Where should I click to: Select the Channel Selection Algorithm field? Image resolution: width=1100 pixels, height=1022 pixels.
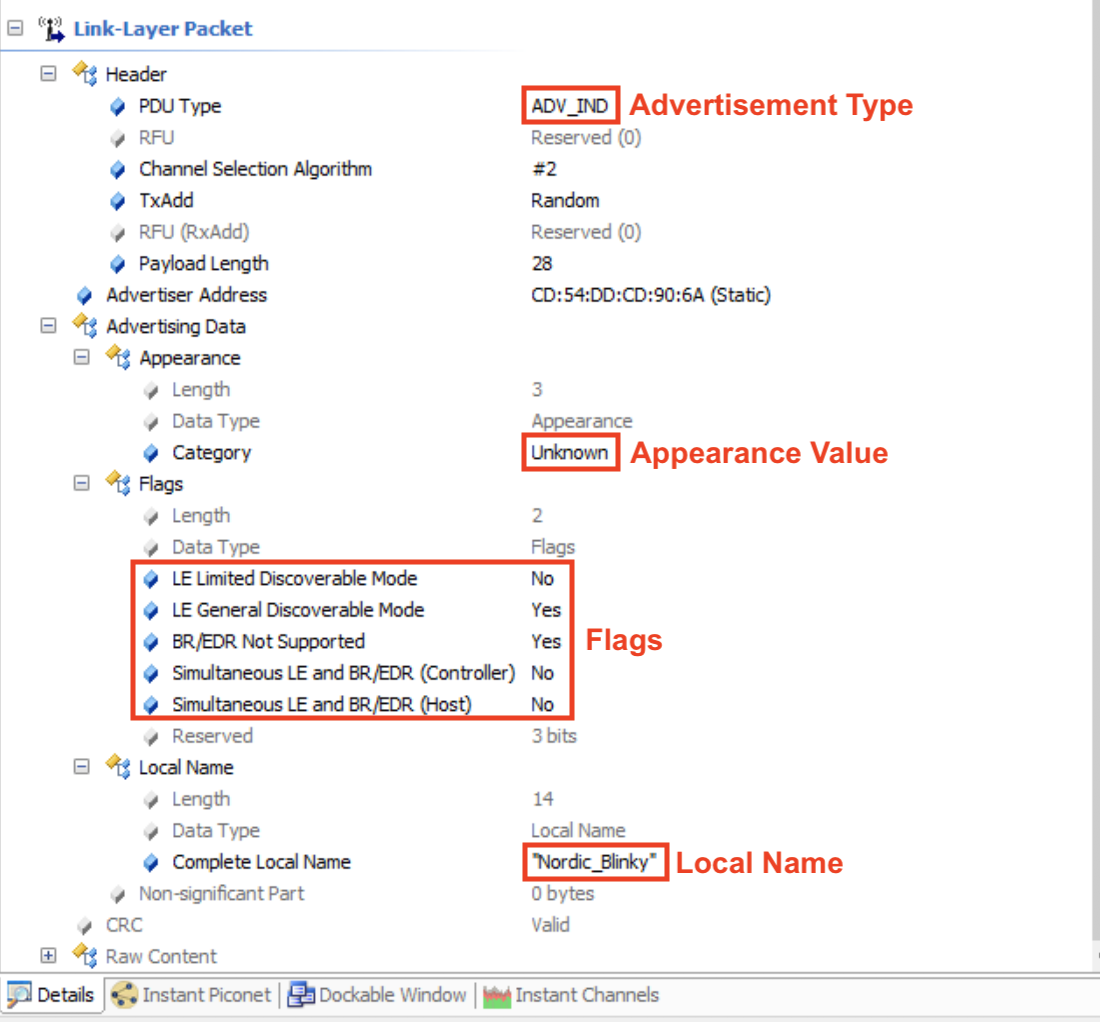click(255, 169)
